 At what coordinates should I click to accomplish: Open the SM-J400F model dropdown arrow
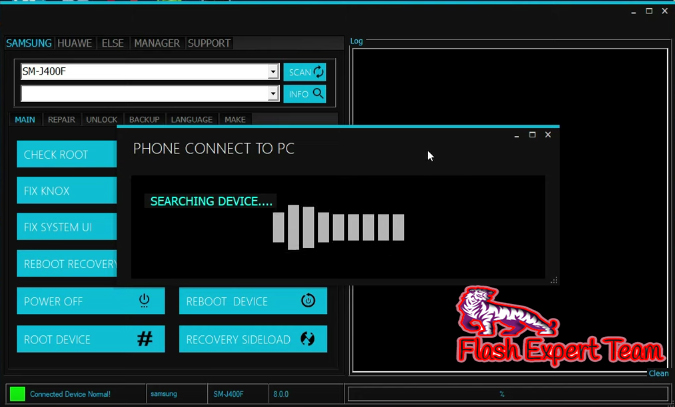coord(273,72)
